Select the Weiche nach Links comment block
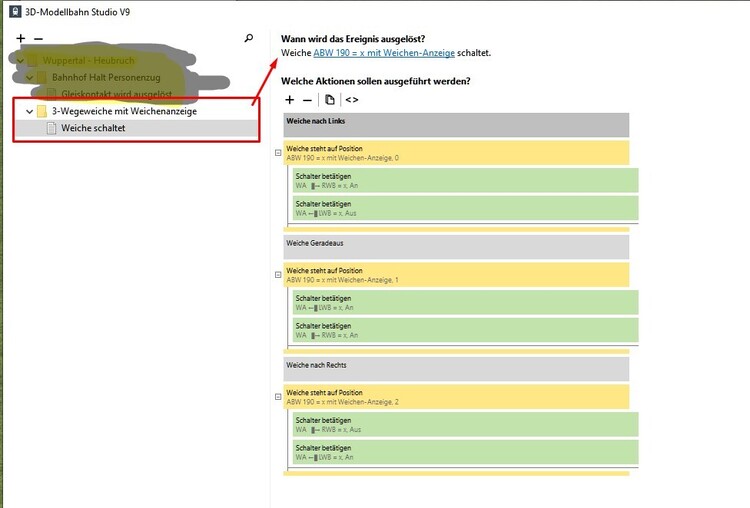750x508 pixels. tap(456, 125)
